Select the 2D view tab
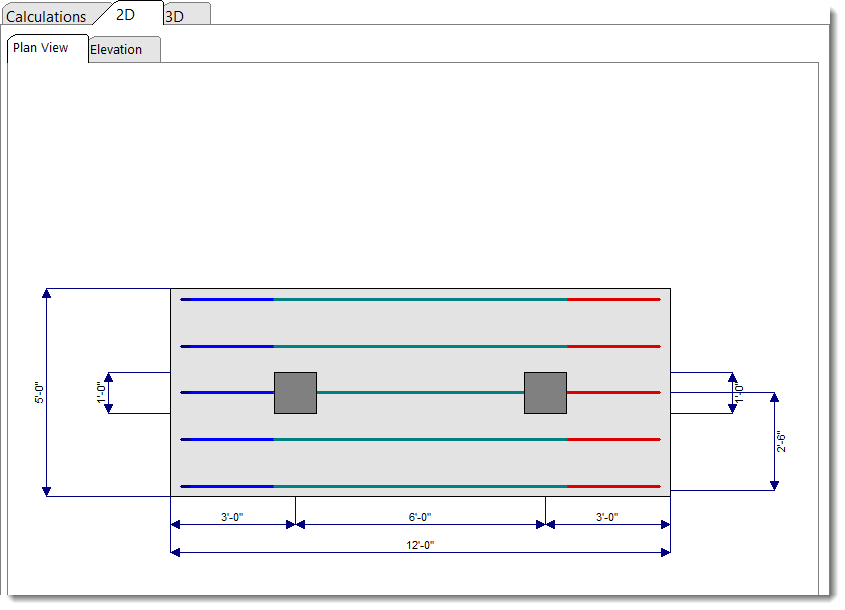This screenshot has height=610, width=845. 126,15
